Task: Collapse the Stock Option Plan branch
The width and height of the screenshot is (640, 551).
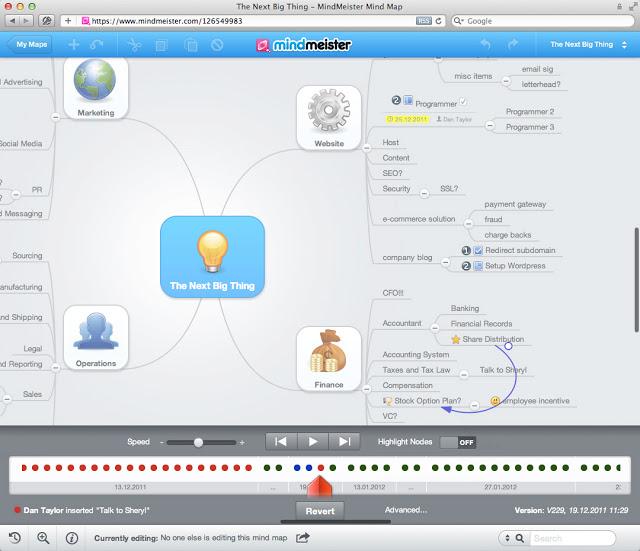Action: click(474, 405)
